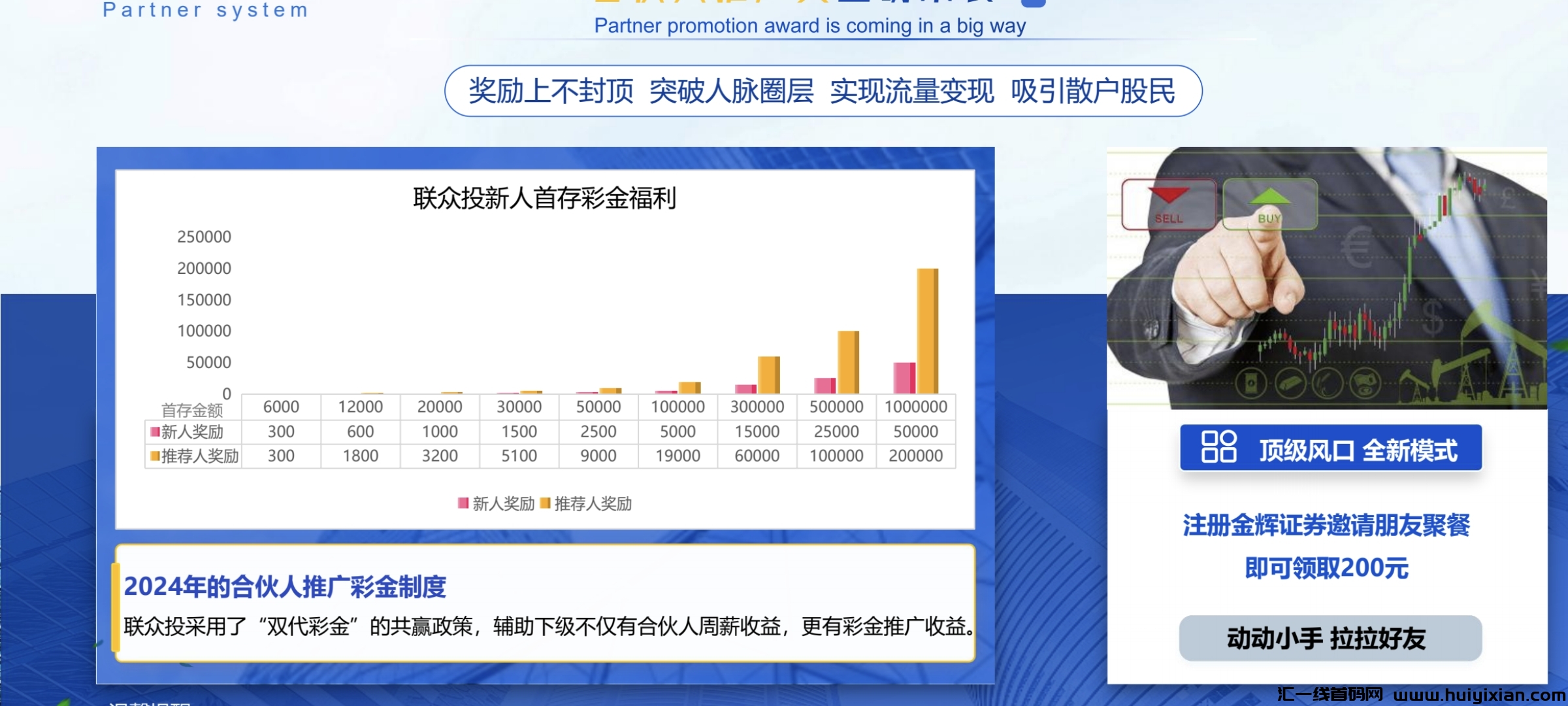
Task: Click the orange bar for 300000 deposit
Action: 768,375
